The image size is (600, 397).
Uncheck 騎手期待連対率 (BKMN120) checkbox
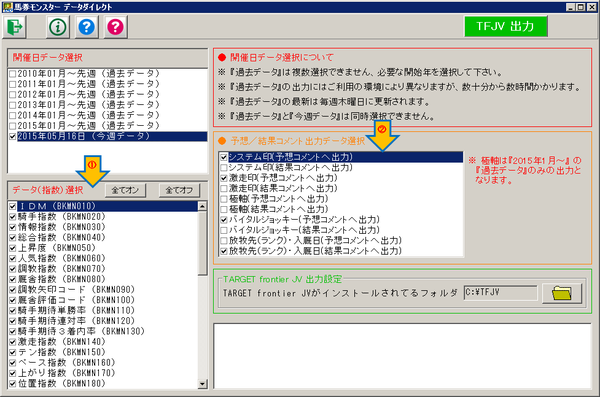click(13, 321)
